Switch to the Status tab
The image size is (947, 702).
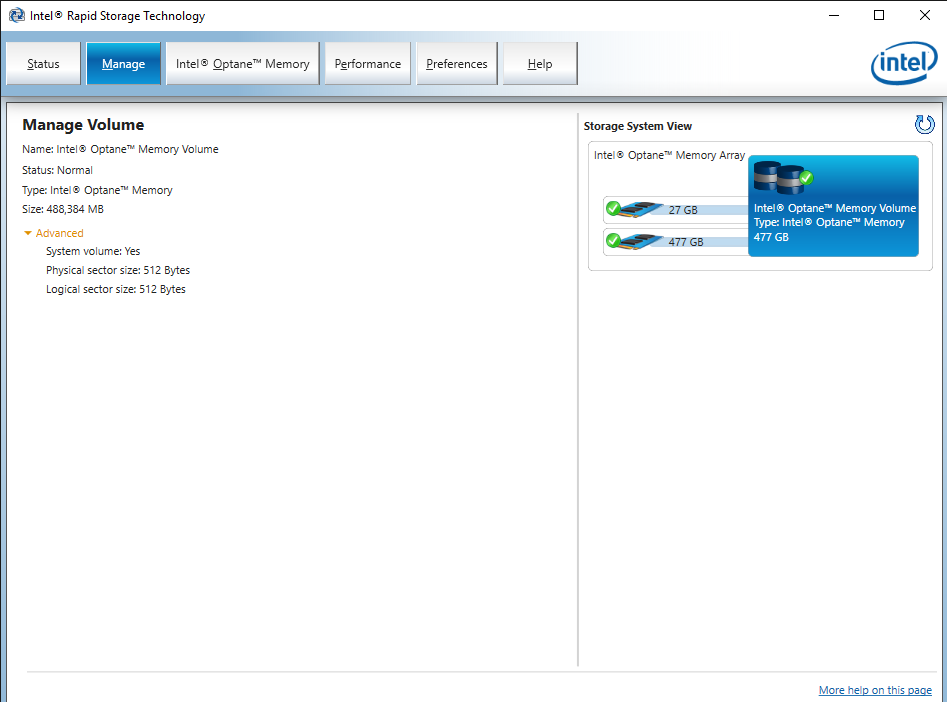coord(43,63)
